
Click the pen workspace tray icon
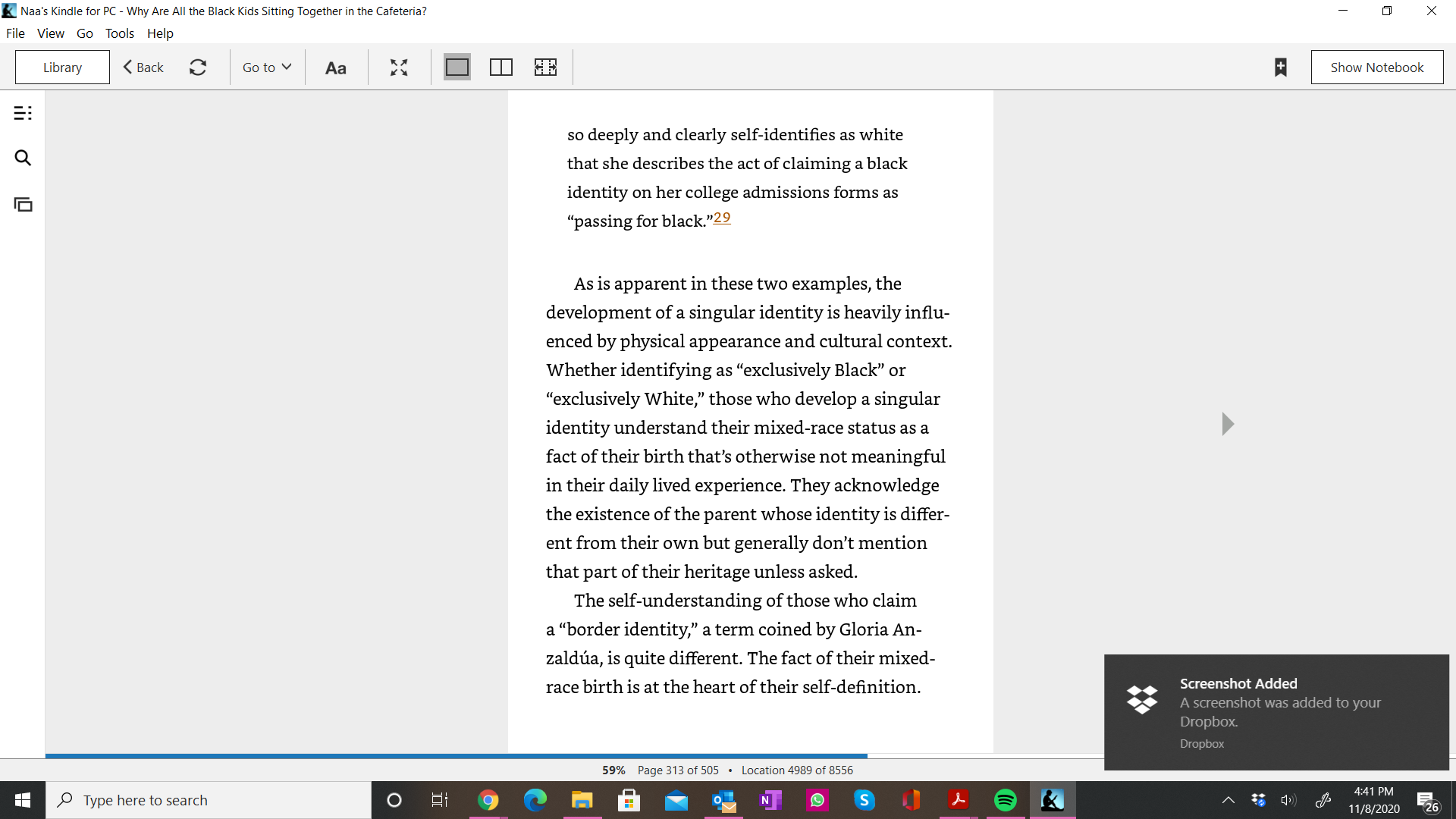(1323, 800)
